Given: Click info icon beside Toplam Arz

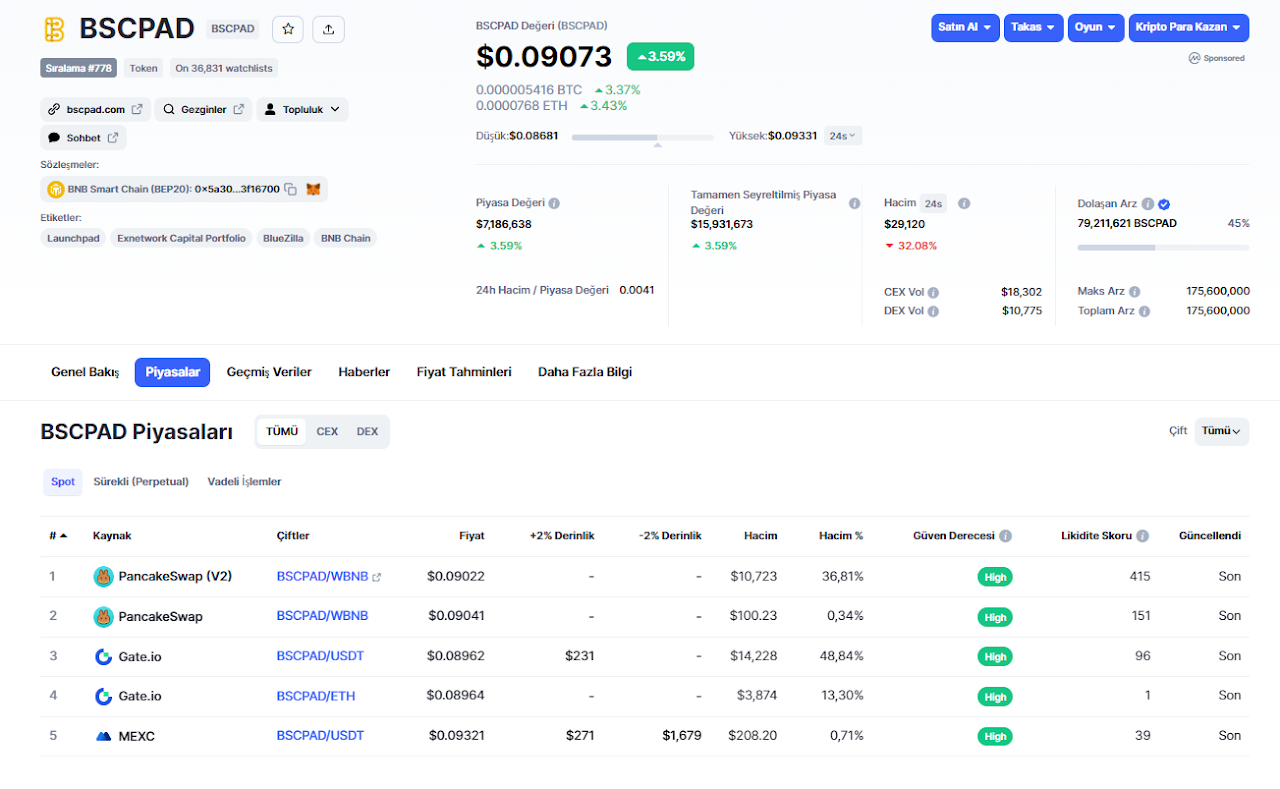Looking at the screenshot, I should tap(1144, 311).
